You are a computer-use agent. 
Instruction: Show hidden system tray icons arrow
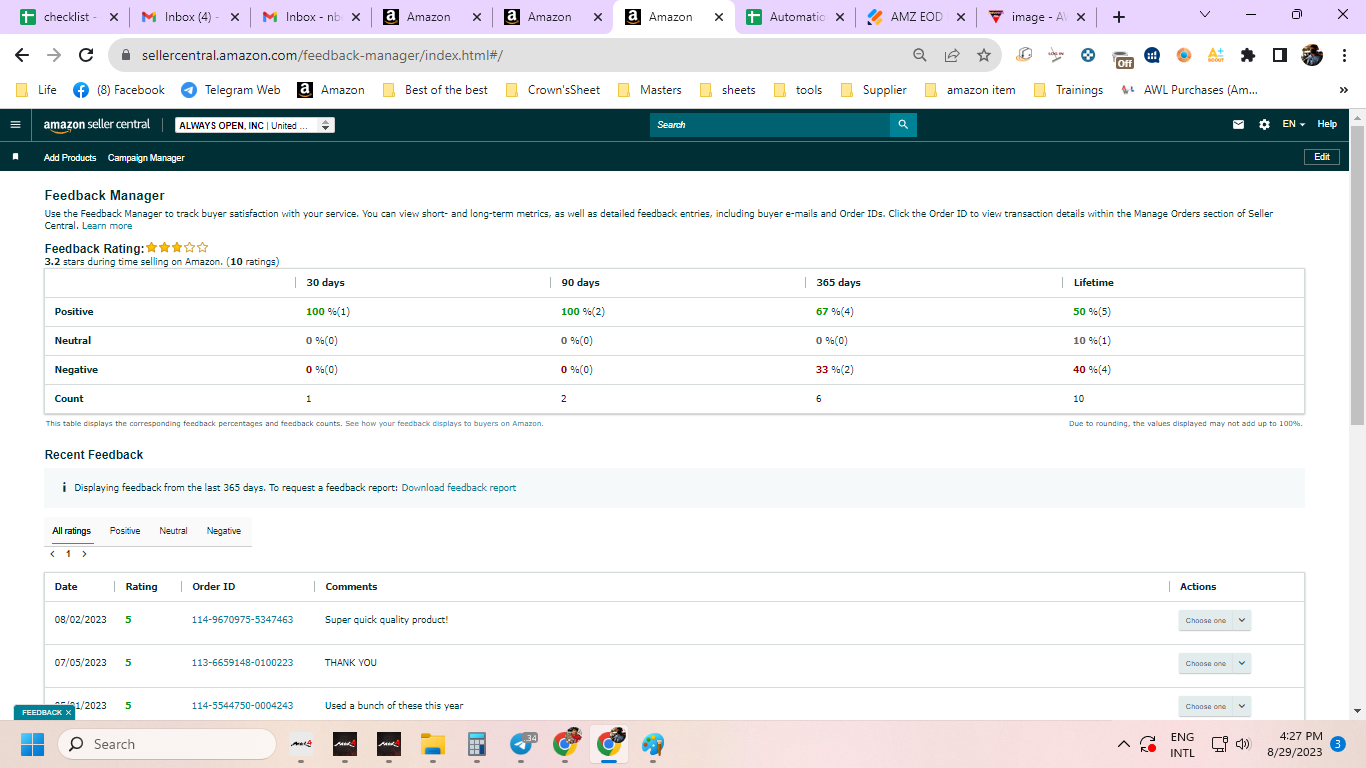point(1124,744)
